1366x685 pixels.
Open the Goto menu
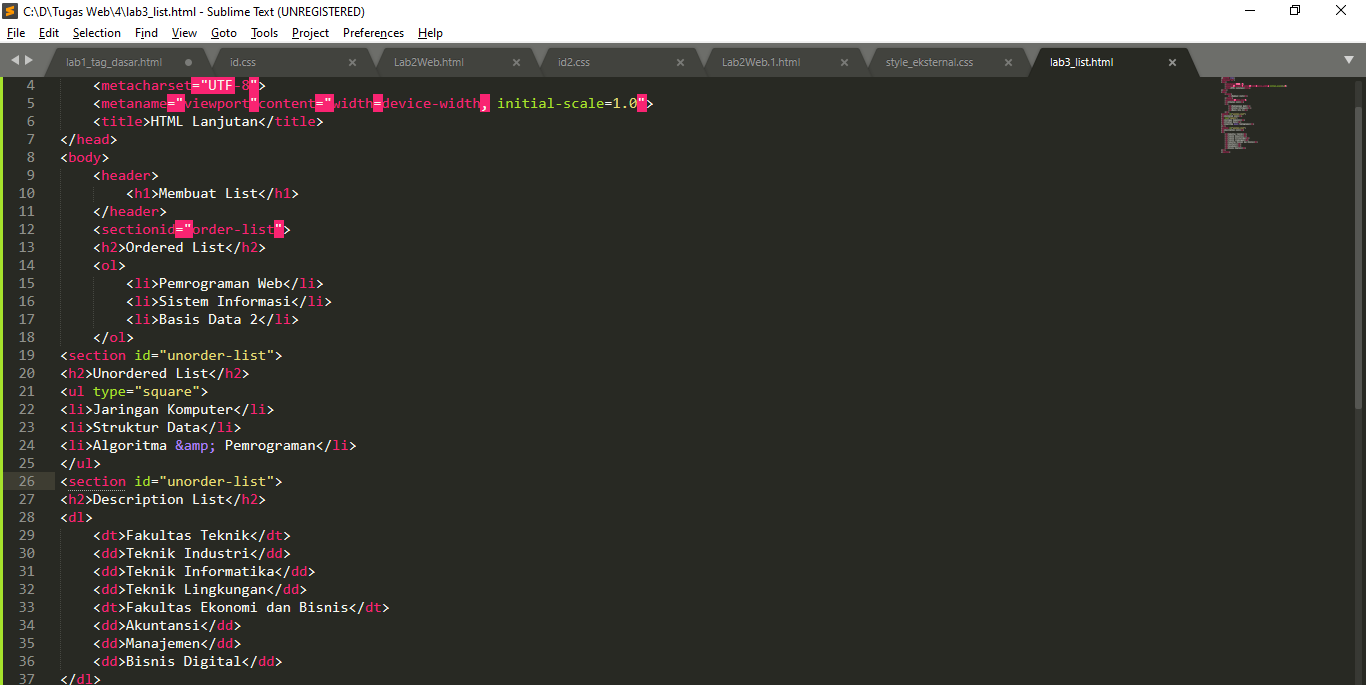click(x=224, y=32)
